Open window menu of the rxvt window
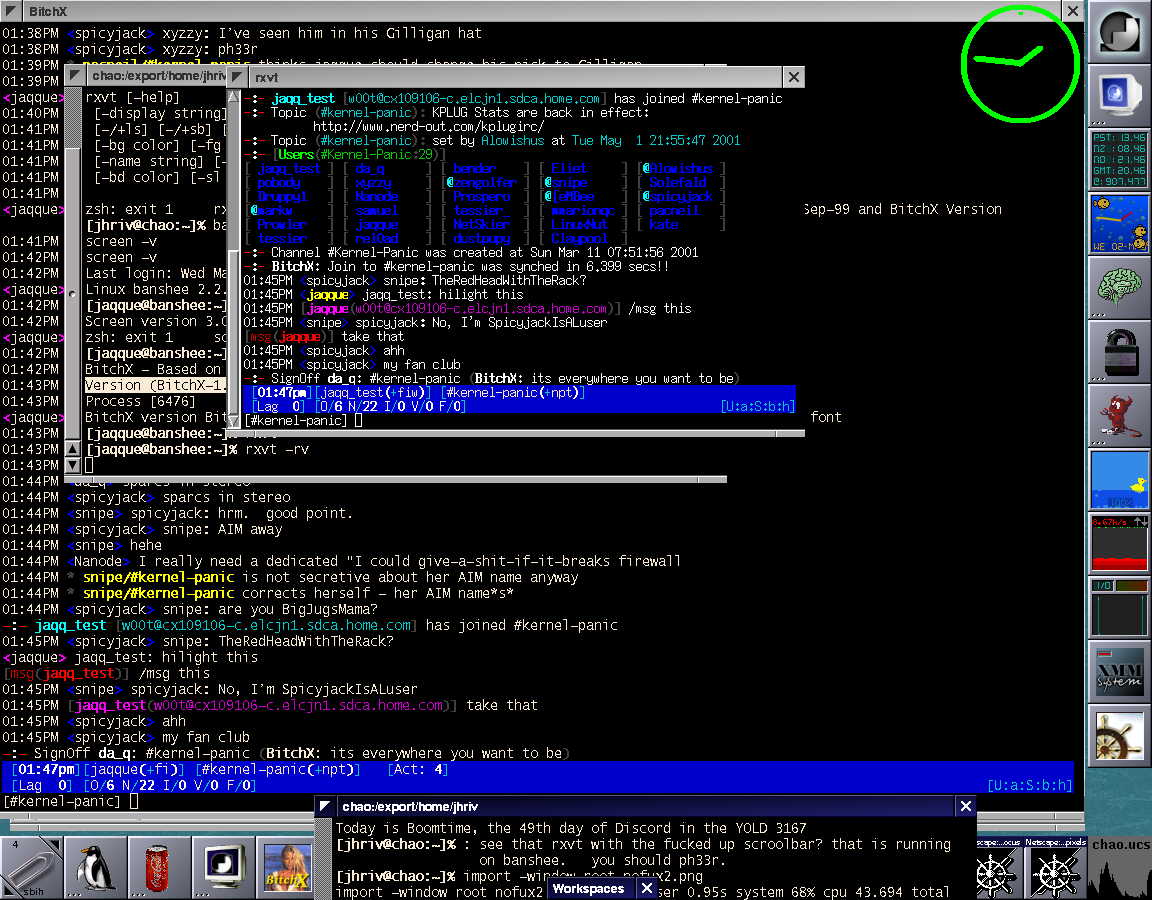Viewport: 1152px width, 900px height. [x=237, y=76]
